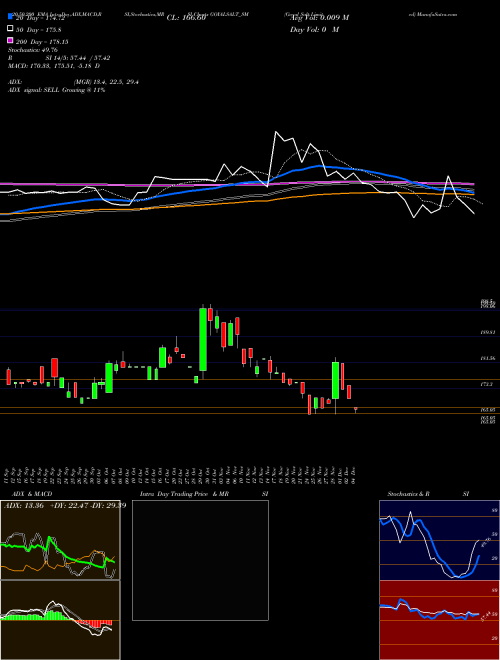Screen dimensions: 500x660
Task: Click the MACD histogram chart panel
Action: click(60, 620)
